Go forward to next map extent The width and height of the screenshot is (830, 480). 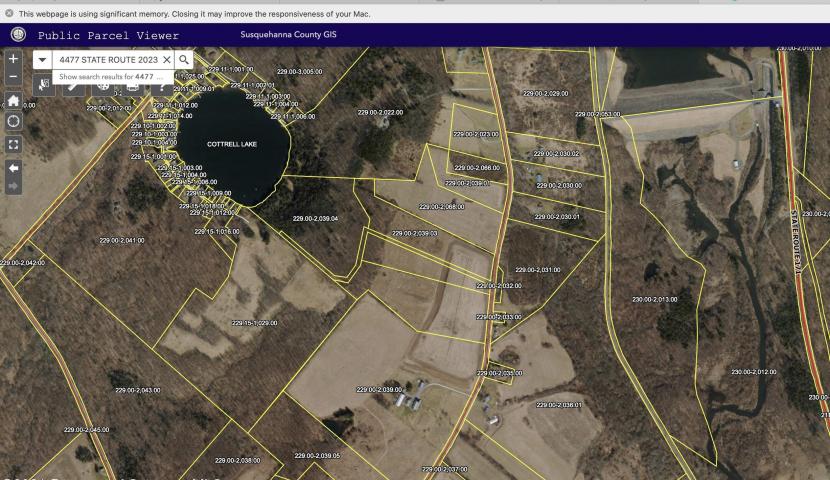[x=13, y=186]
